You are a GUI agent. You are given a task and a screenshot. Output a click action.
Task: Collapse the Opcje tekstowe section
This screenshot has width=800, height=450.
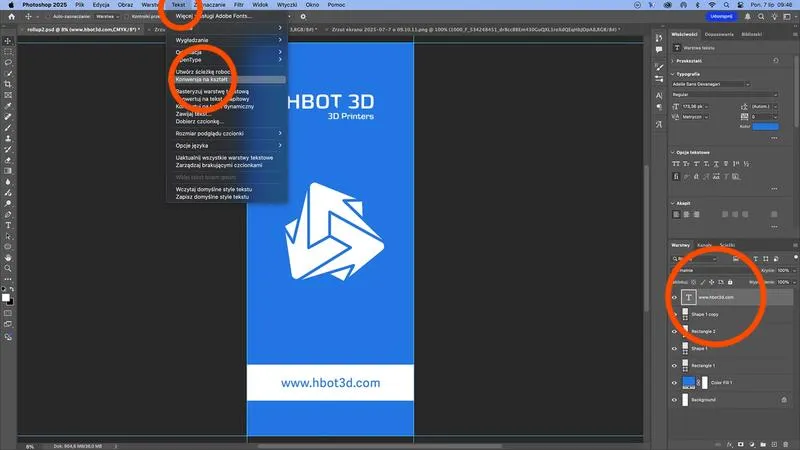673,153
